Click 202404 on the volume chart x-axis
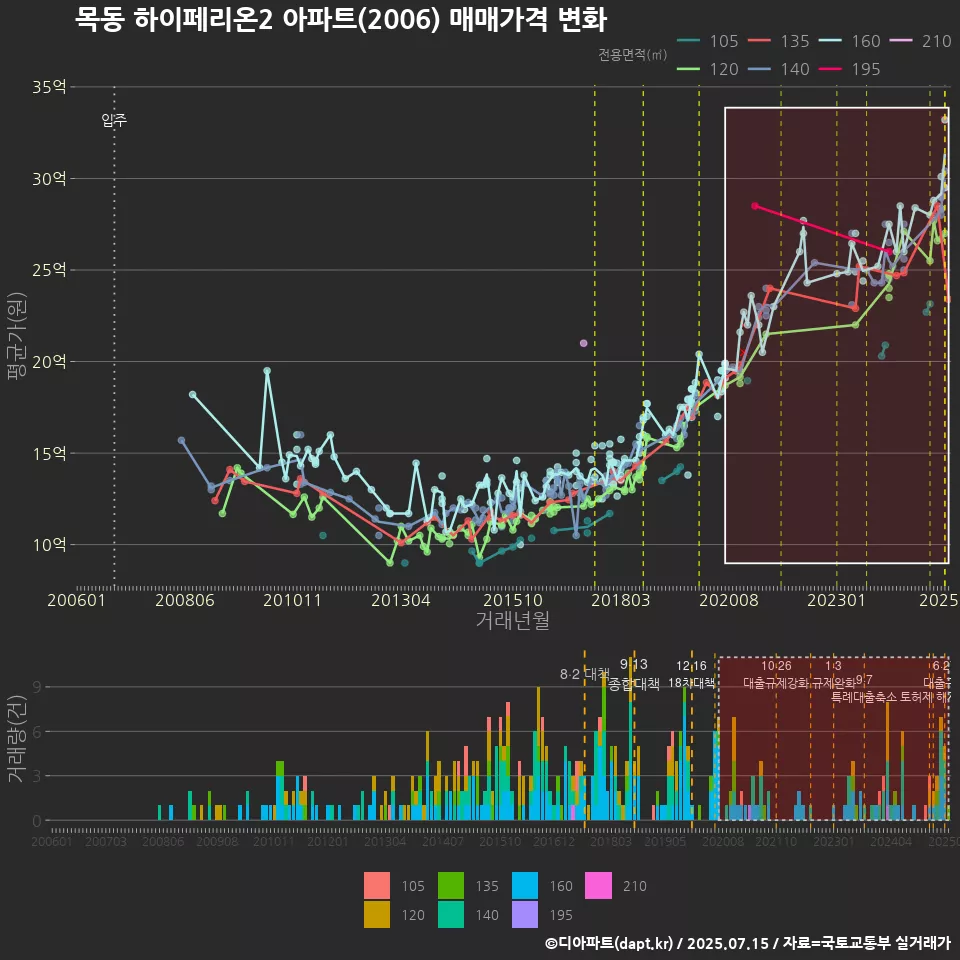 point(891,842)
